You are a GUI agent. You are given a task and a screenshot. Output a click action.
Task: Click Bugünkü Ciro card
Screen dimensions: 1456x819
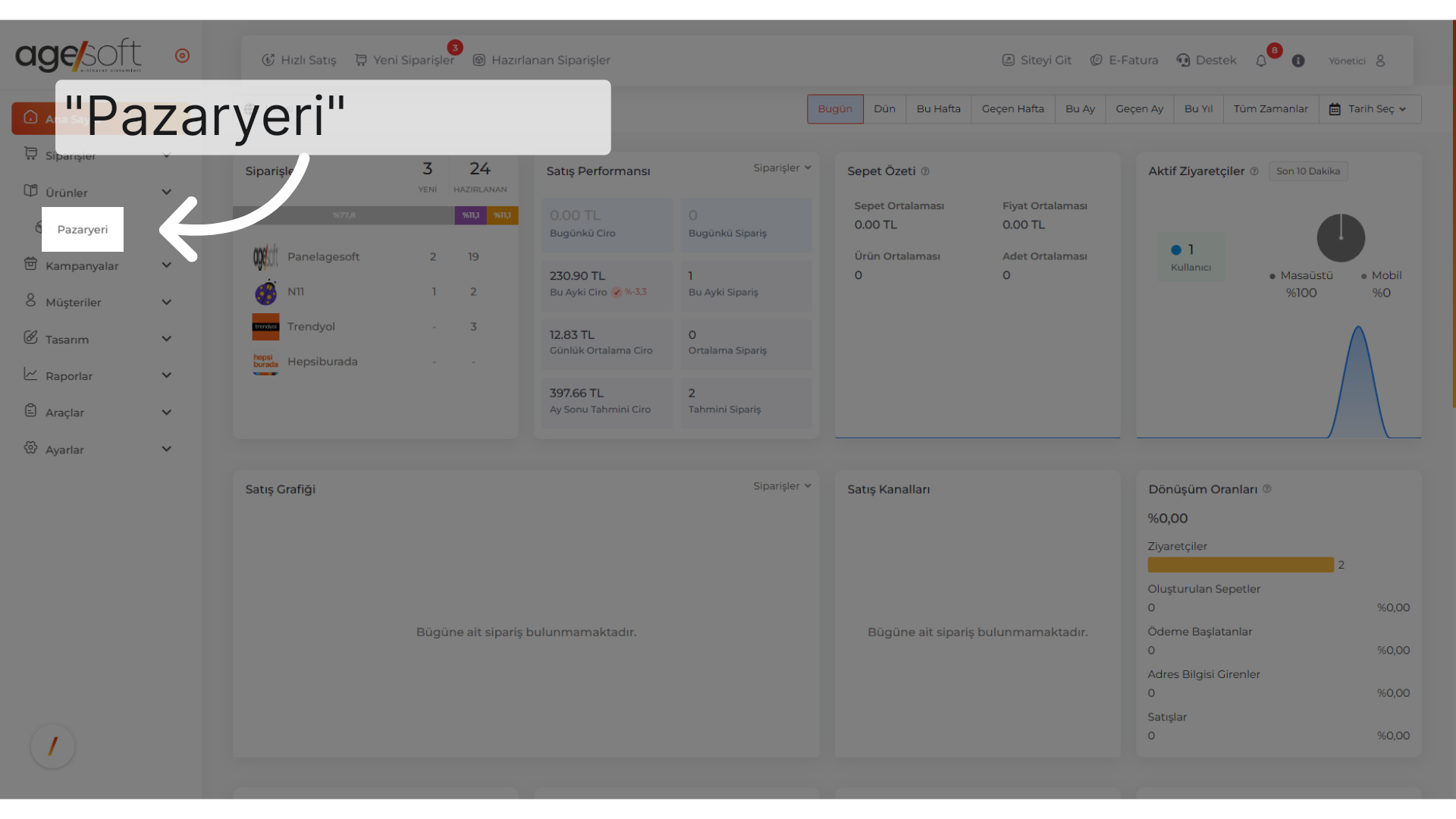[607, 225]
